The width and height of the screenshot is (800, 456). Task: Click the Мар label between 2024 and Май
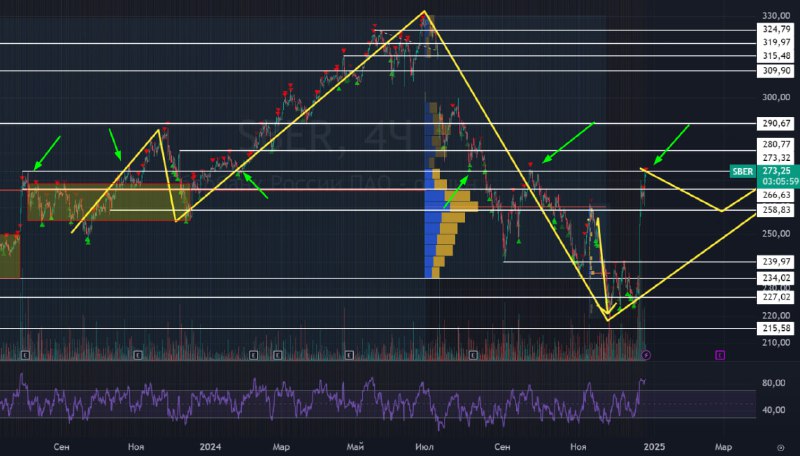point(281,447)
